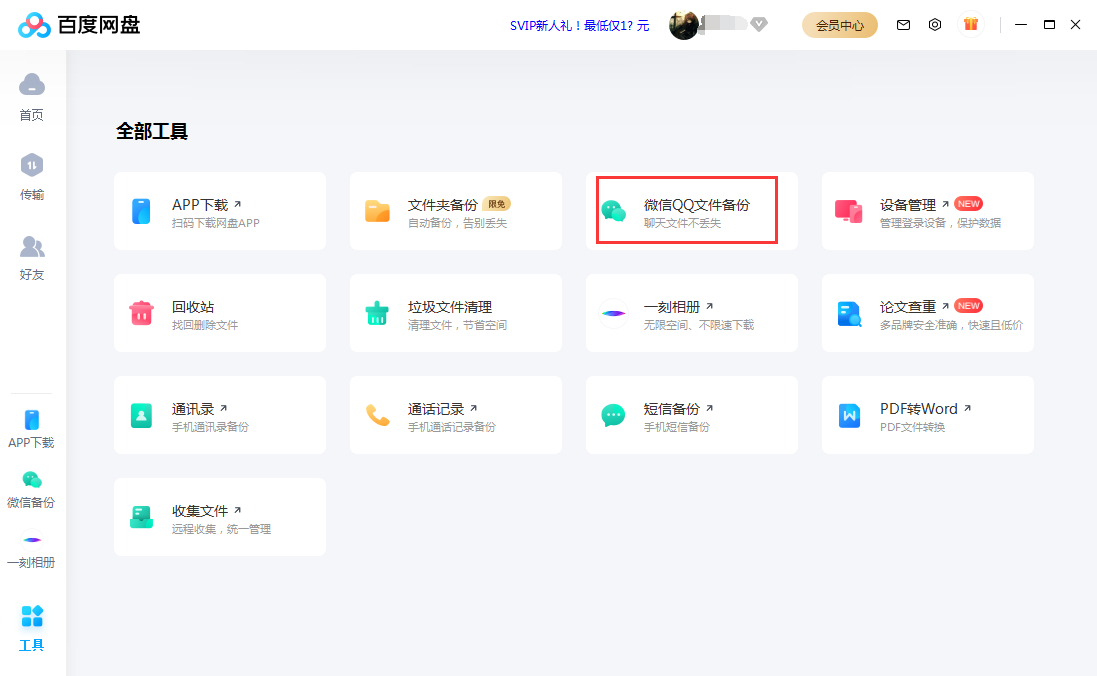The width and height of the screenshot is (1097, 676).
Task: Click the PDF文件转换 description text
Action: 912,428
